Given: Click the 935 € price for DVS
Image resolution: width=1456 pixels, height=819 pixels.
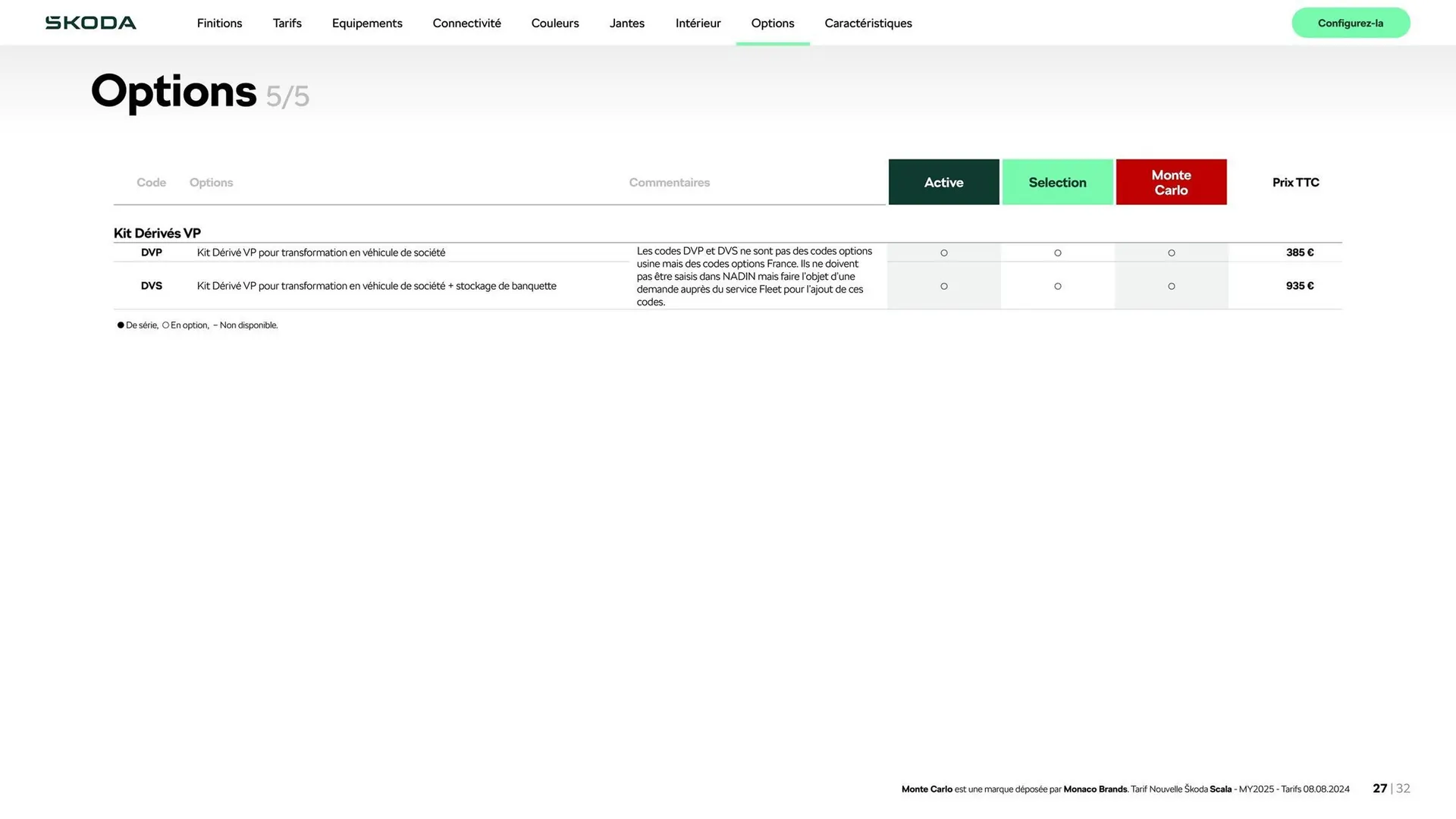Looking at the screenshot, I should click(x=1299, y=286).
